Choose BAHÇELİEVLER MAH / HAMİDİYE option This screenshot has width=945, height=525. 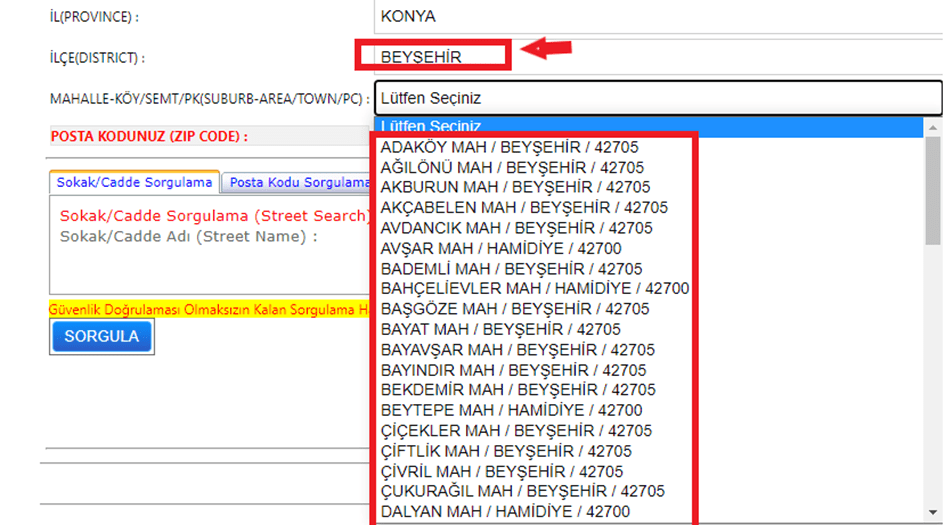(535, 289)
